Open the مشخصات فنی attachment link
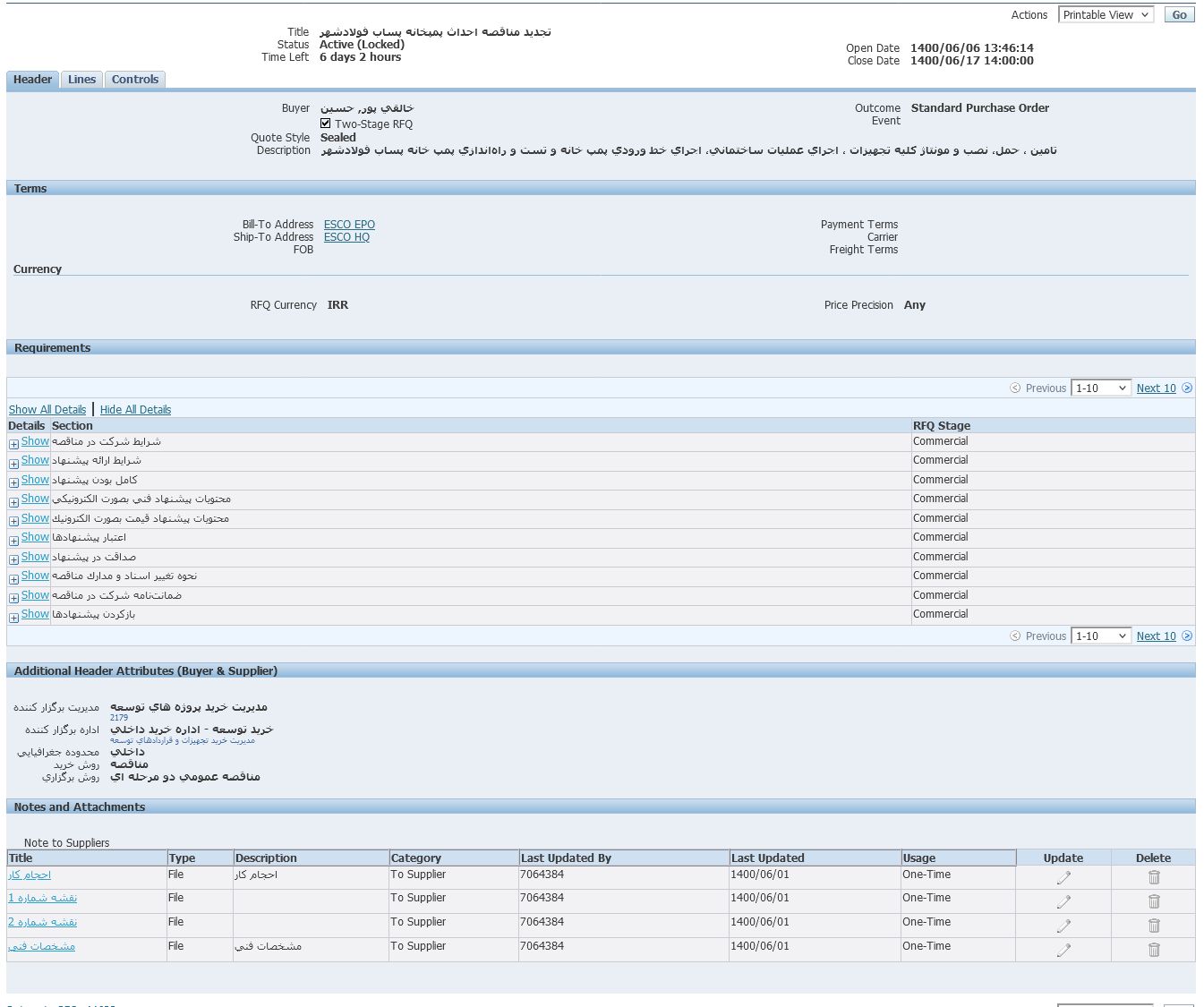This screenshot has height=1007, width=1204. pyautogui.click(x=41, y=946)
